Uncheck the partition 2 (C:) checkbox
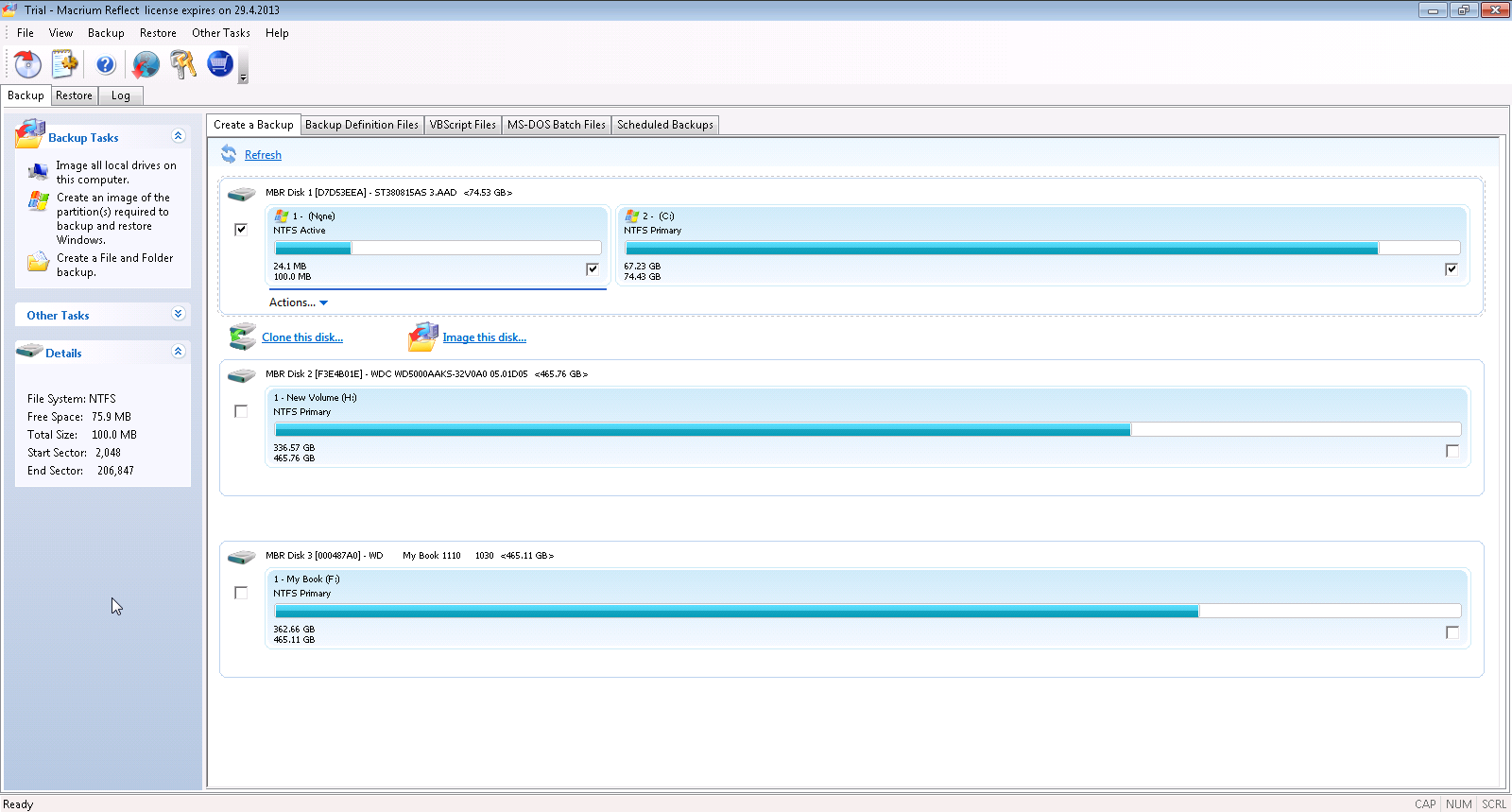Screen dimensions: 1512x812 click(x=1452, y=269)
